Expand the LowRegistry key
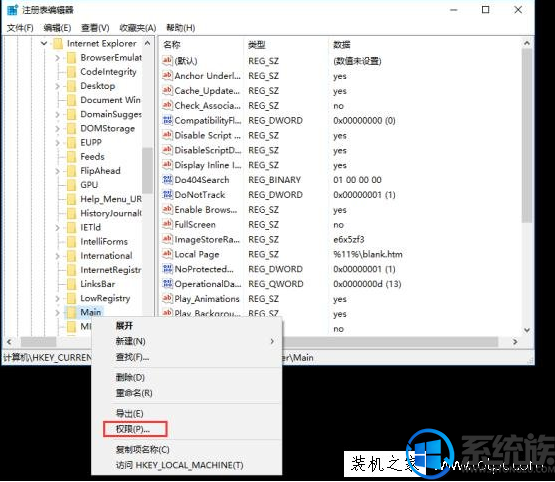The image size is (555, 482). click(x=58, y=298)
